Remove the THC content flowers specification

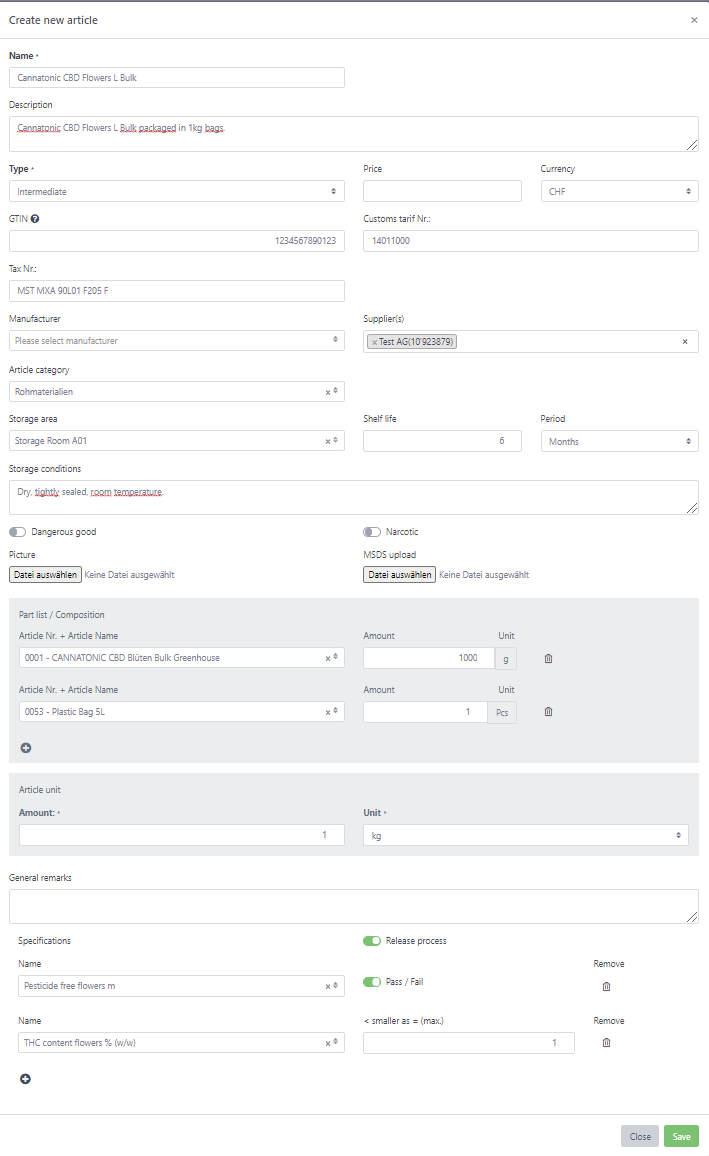click(606, 1043)
